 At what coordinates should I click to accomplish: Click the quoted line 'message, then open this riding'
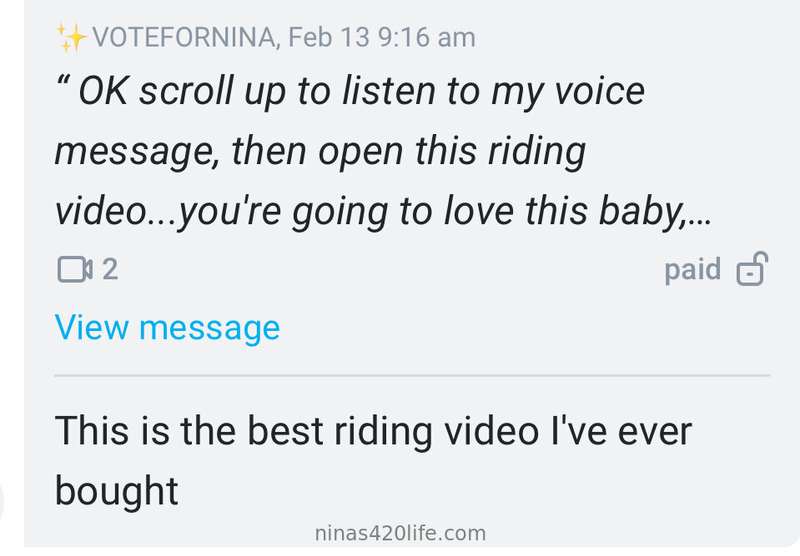coord(320,151)
